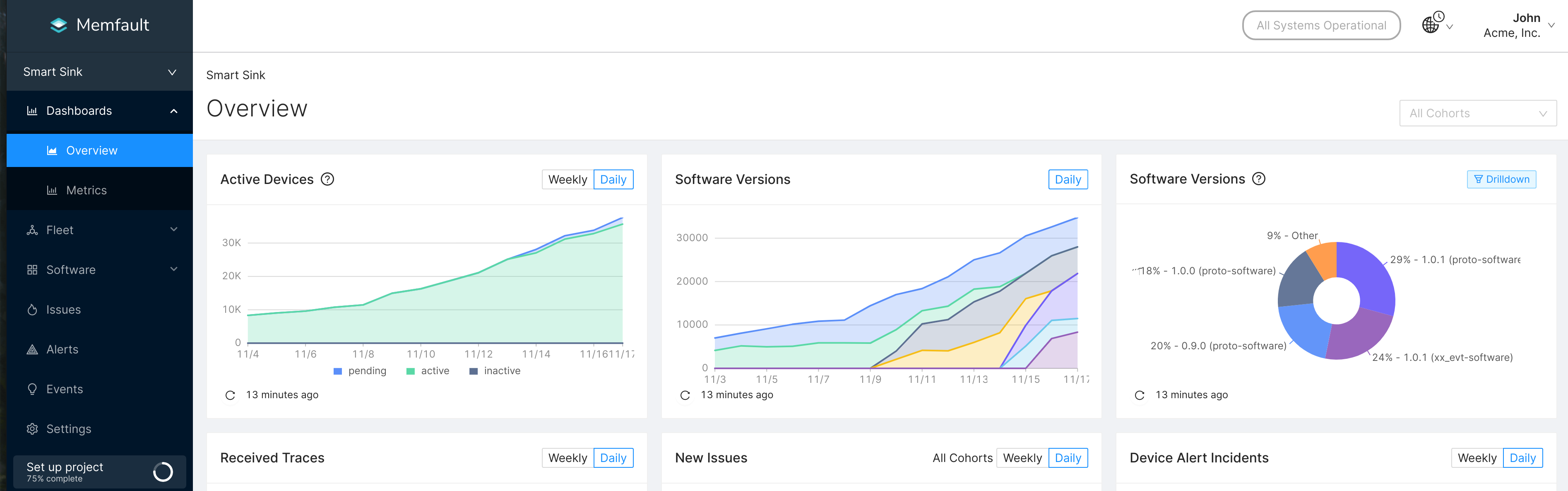Click the Drilldown button on Software Versions

coord(1502,179)
